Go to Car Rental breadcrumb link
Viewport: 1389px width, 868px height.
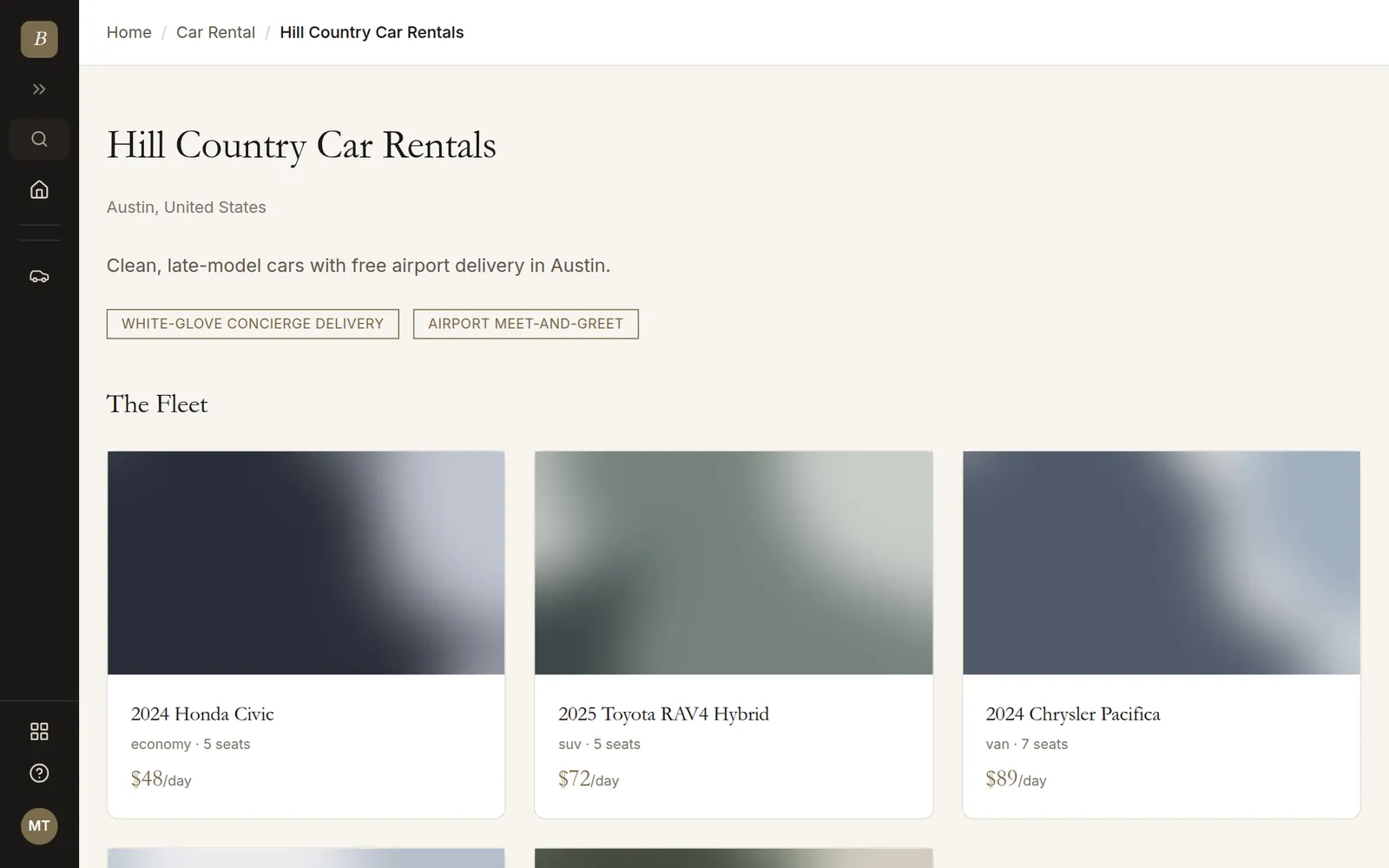click(215, 32)
